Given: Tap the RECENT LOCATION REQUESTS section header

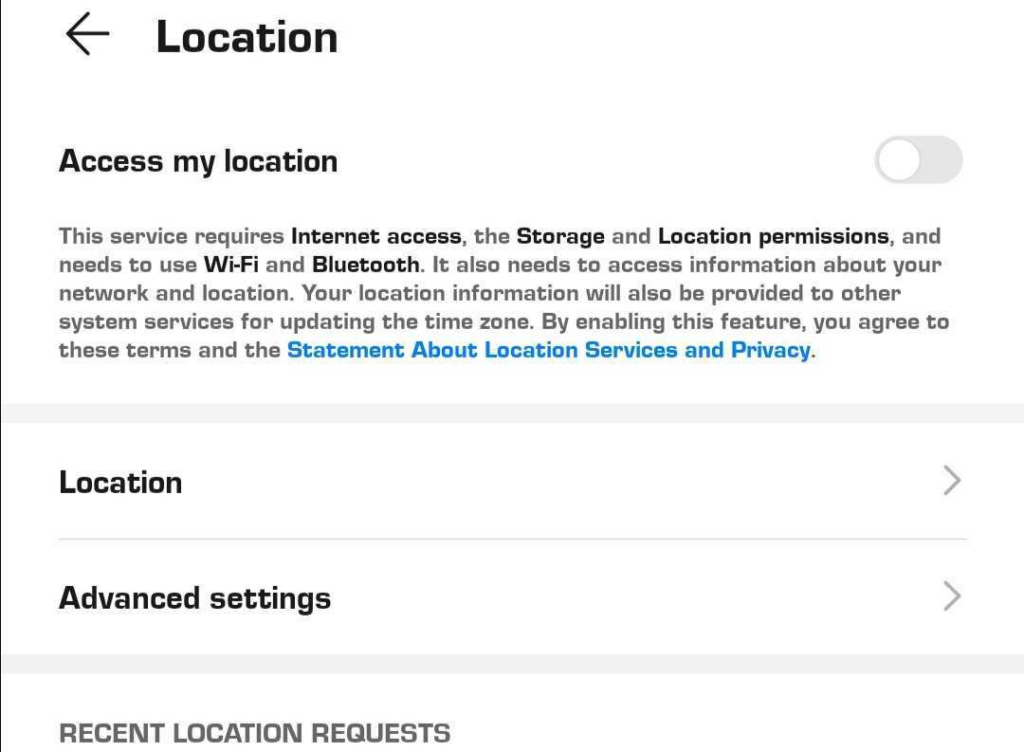Looking at the screenshot, I should click(254, 733).
